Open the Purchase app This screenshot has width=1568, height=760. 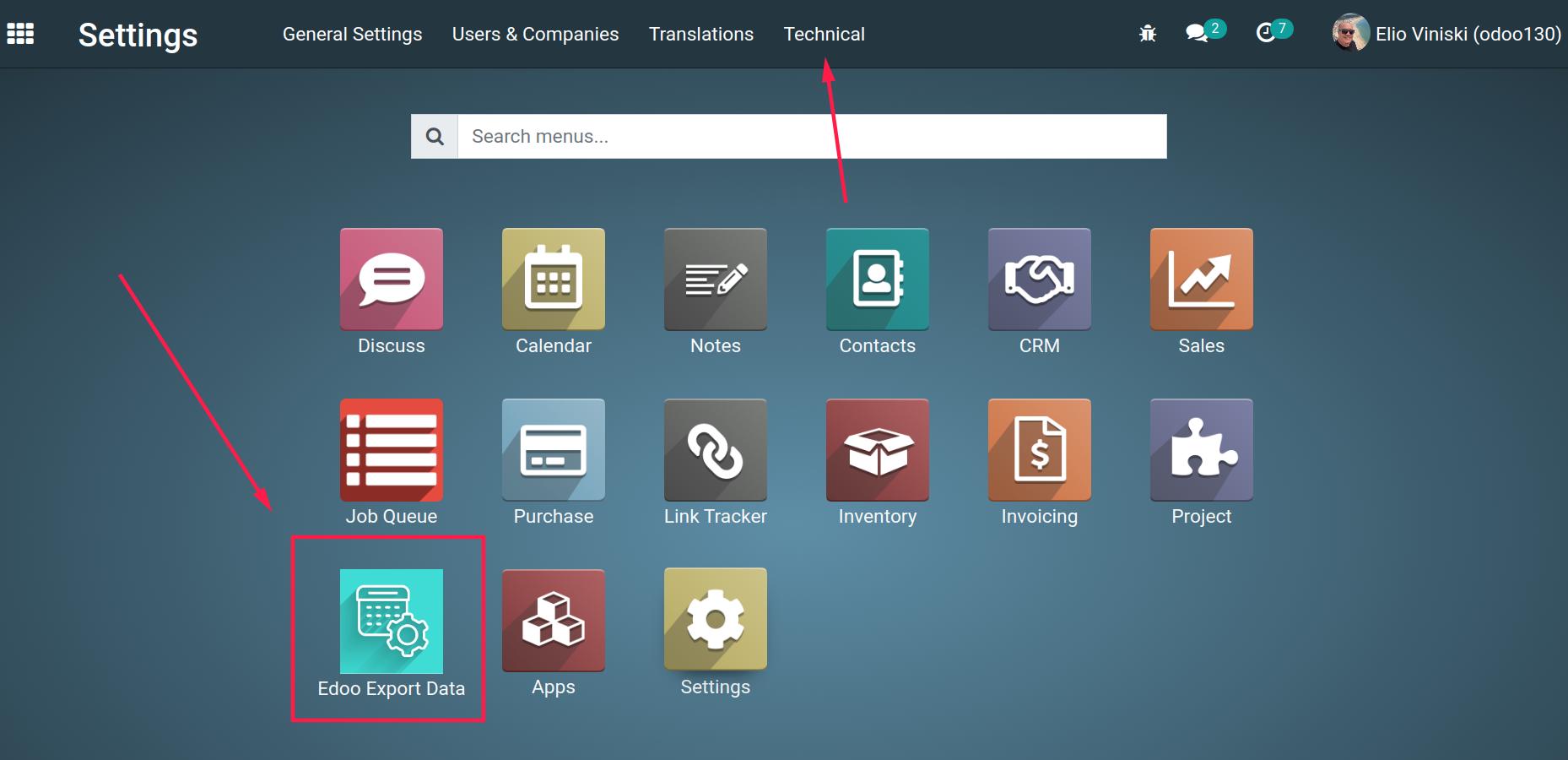(x=554, y=450)
